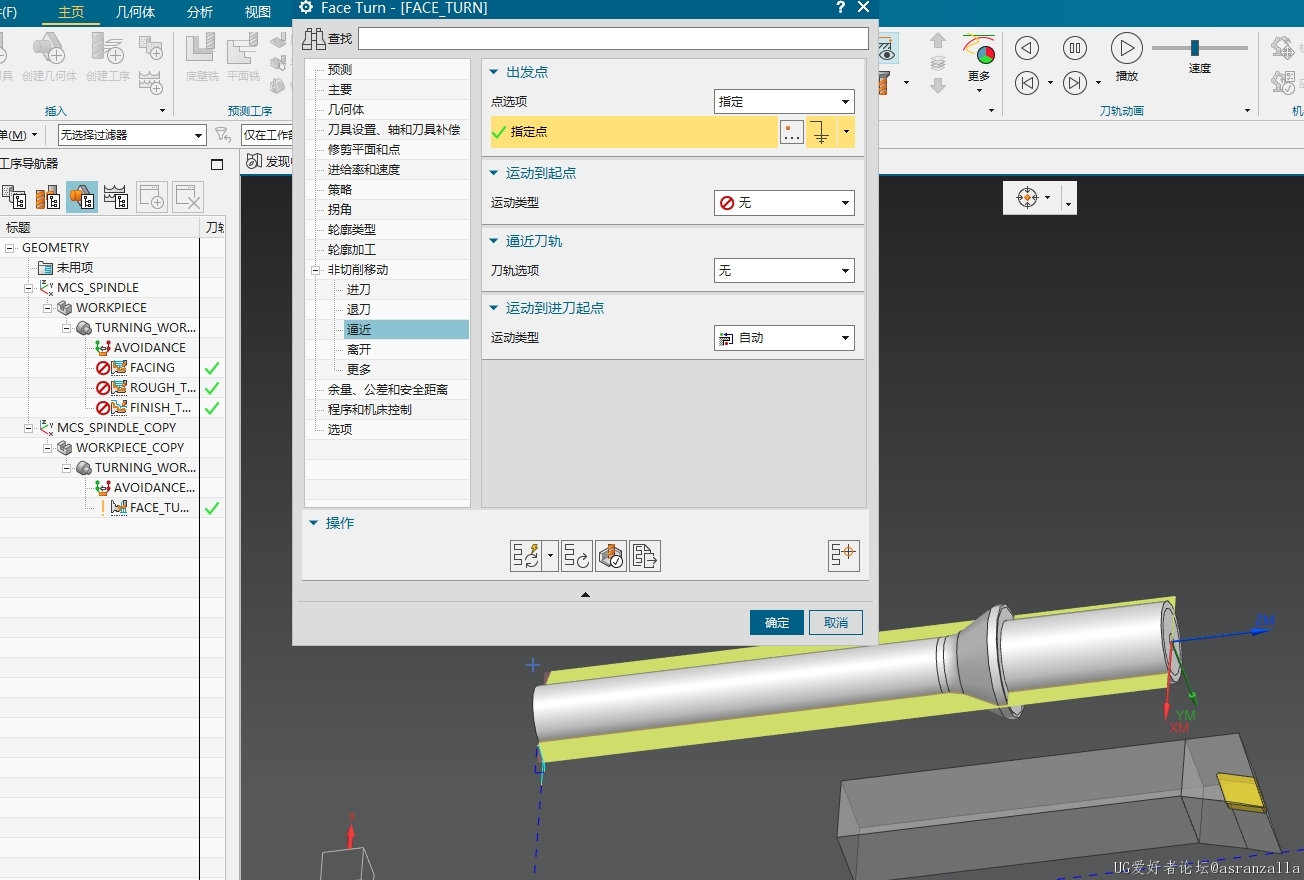Switch to the 几何体 ribbon tab
Screen dimensions: 1304x880
tap(135, 12)
